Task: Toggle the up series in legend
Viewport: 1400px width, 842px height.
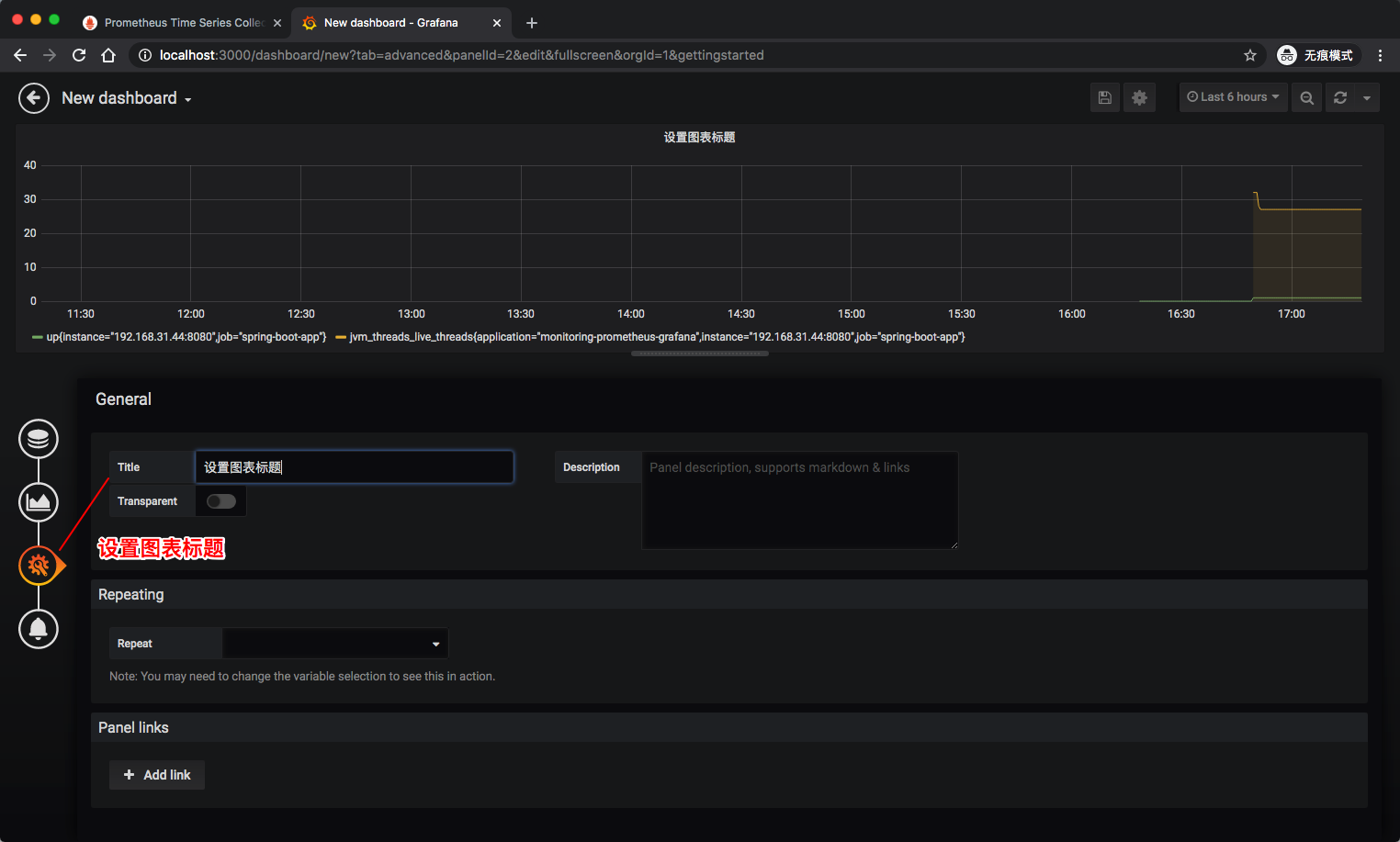Action: point(186,337)
